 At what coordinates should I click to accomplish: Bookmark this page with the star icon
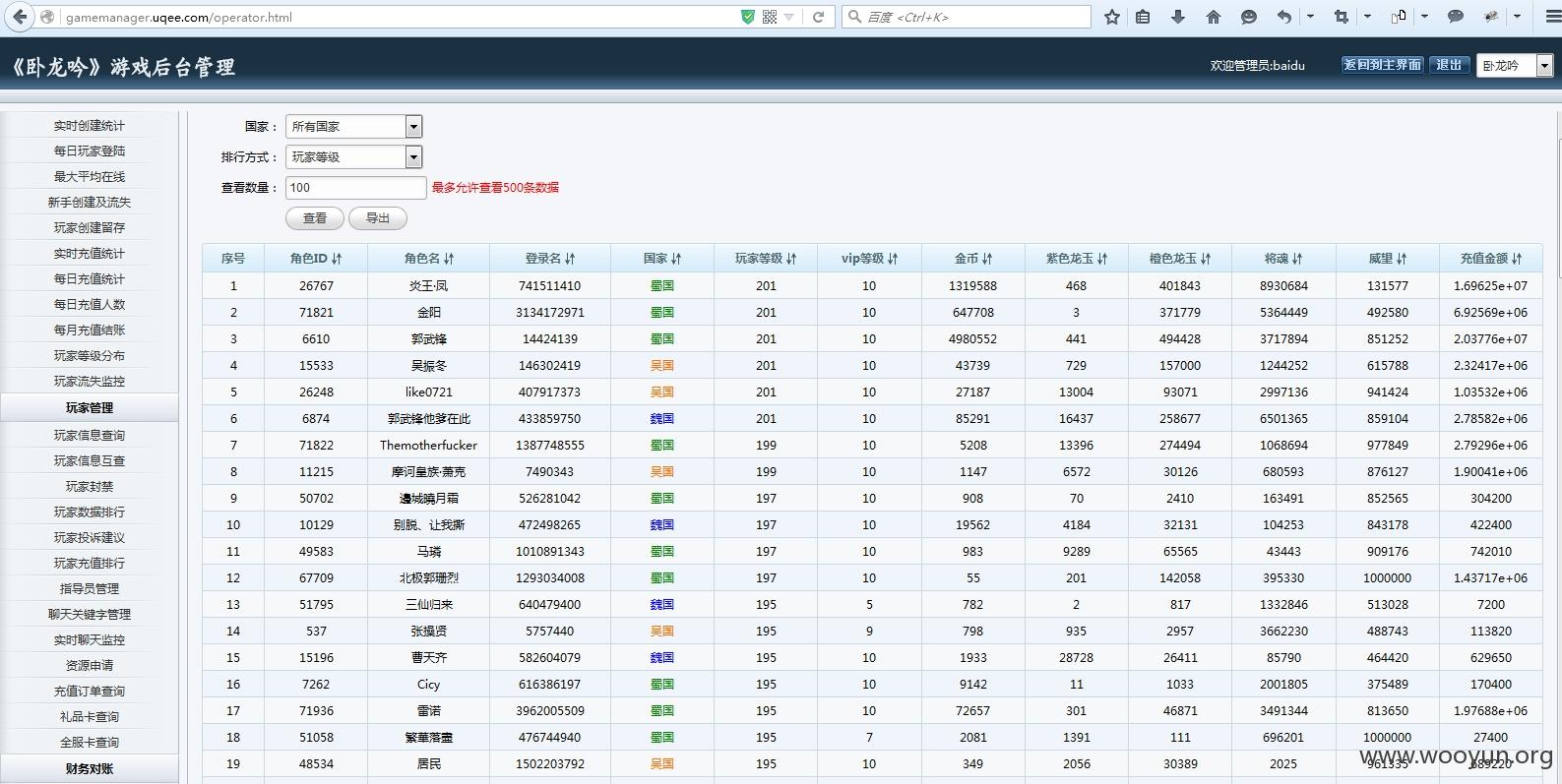[1112, 17]
